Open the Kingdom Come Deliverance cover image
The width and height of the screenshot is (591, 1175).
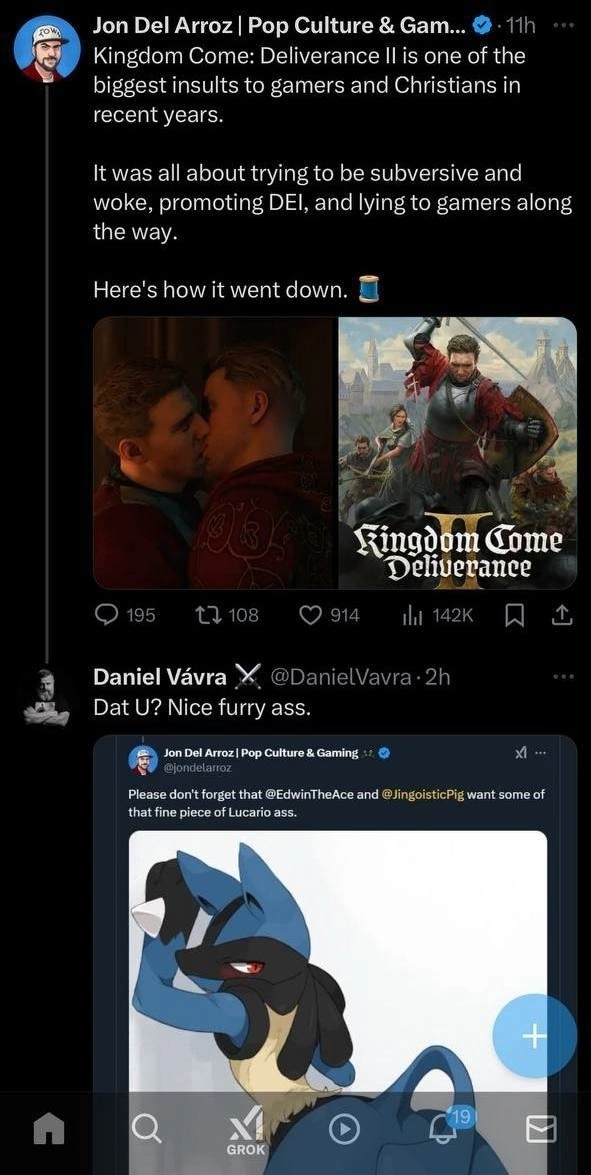click(x=458, y=453)
